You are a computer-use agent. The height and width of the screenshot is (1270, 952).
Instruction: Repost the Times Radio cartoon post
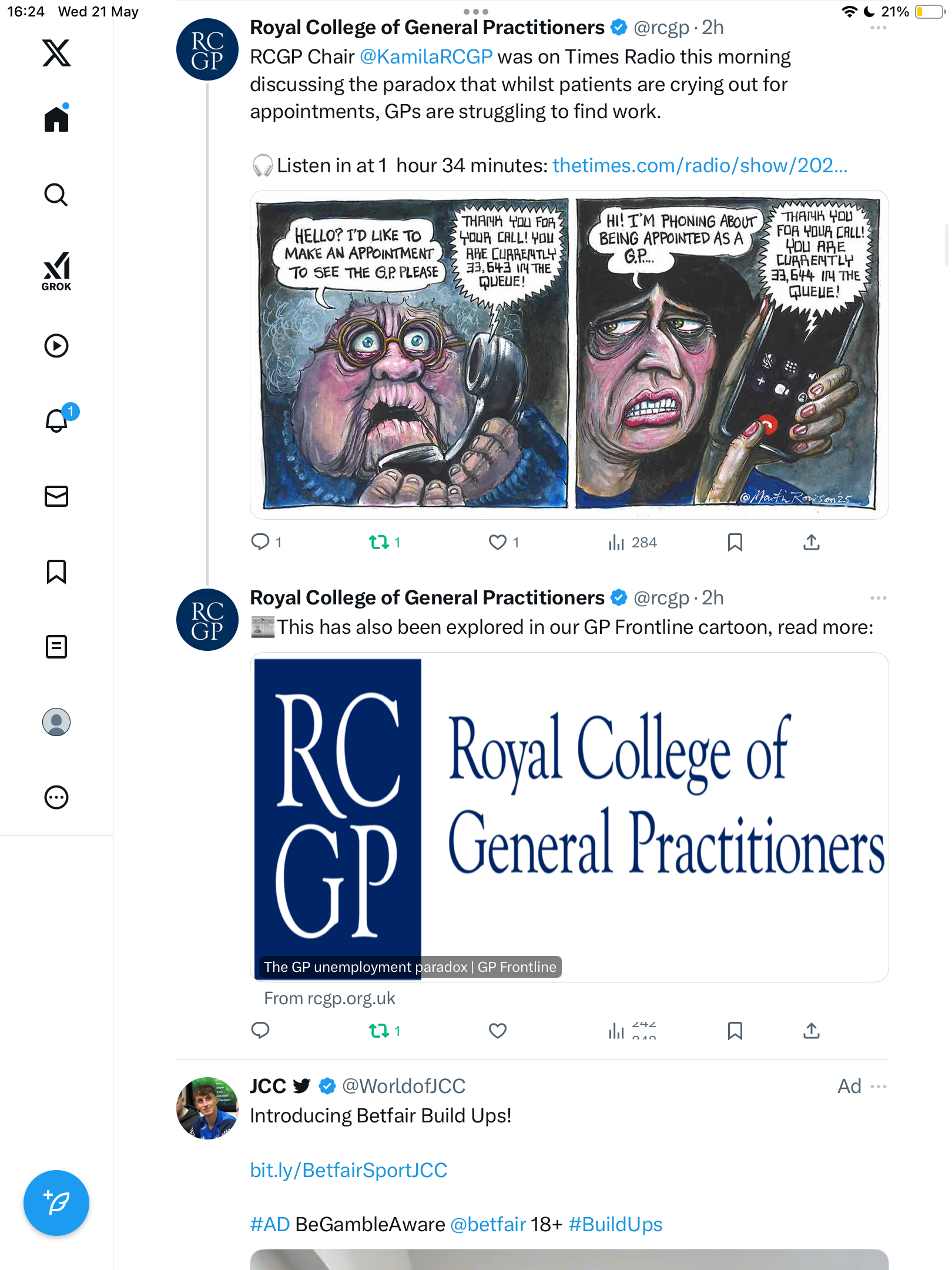[x=379, y=542]
